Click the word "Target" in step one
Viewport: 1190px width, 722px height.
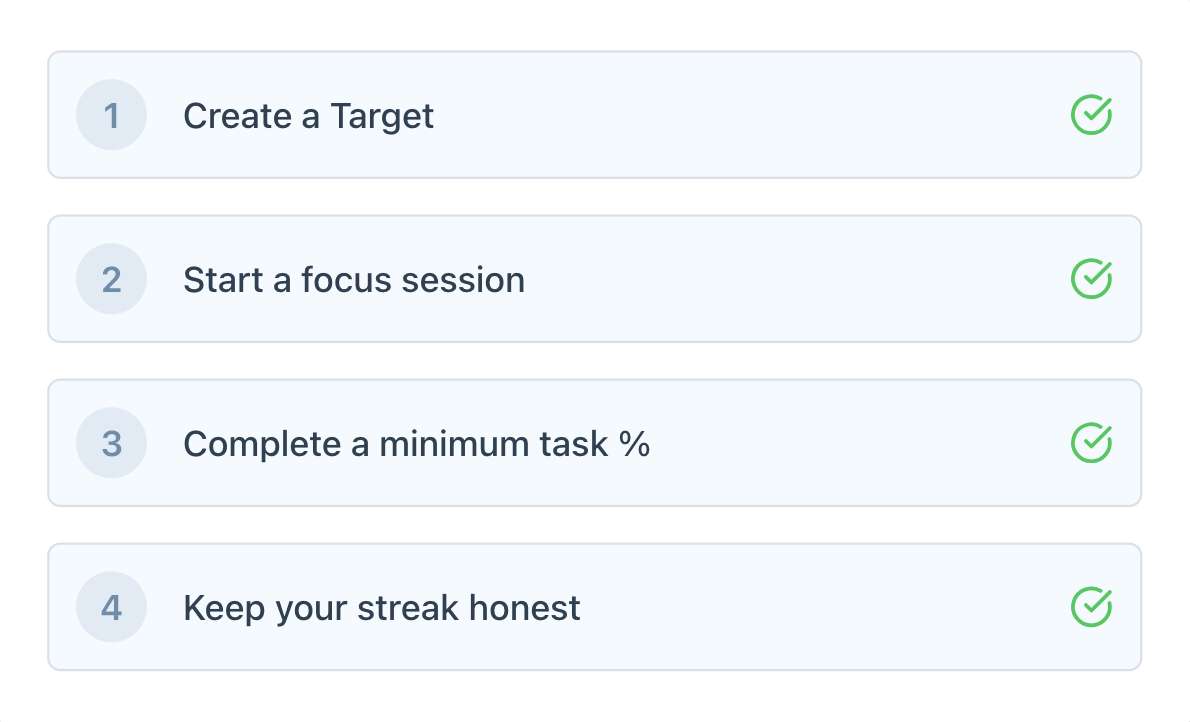382,116
